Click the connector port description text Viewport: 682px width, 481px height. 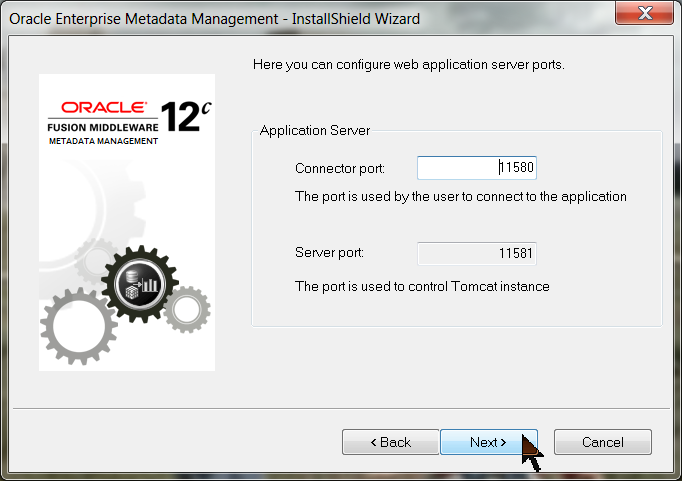pyautogui.click(x=460, y=197)
